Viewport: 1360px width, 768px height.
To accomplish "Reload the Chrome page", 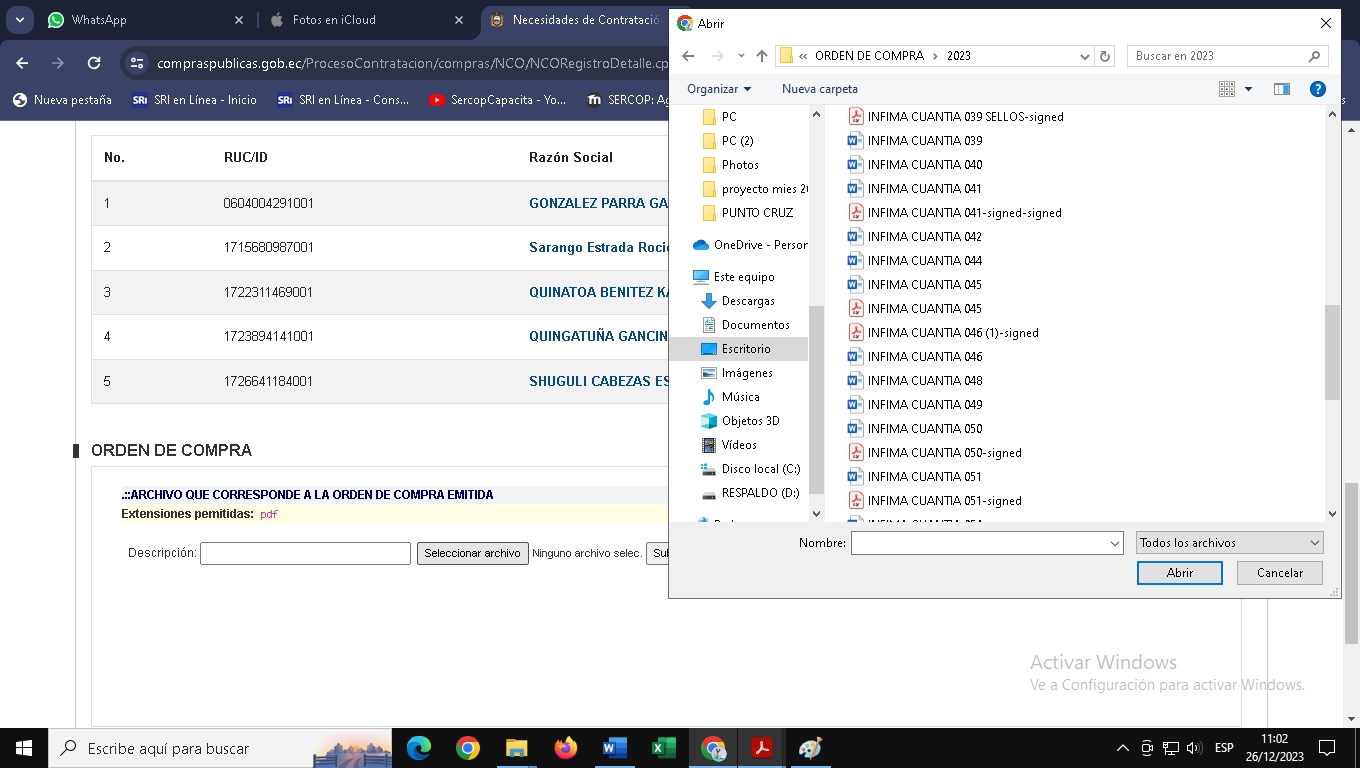I will [x=94, y=63].
